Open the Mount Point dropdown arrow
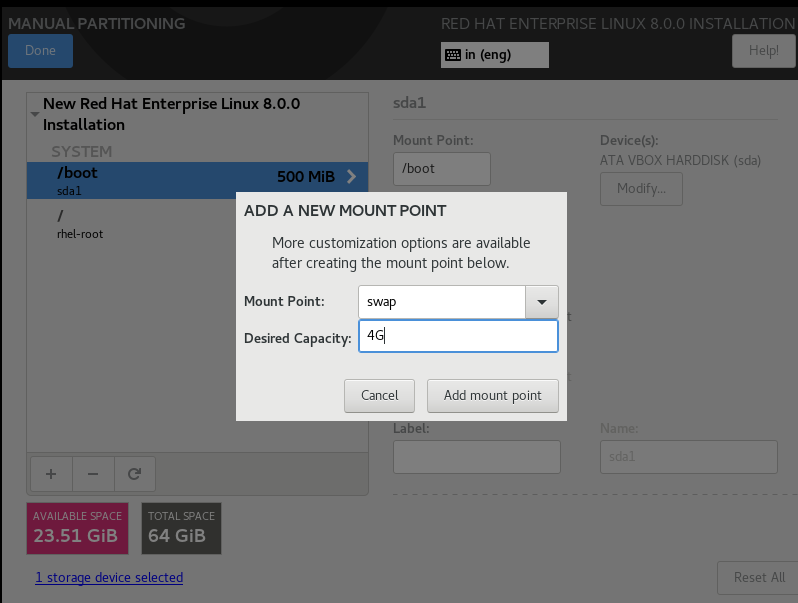 (x=542, y=302)
